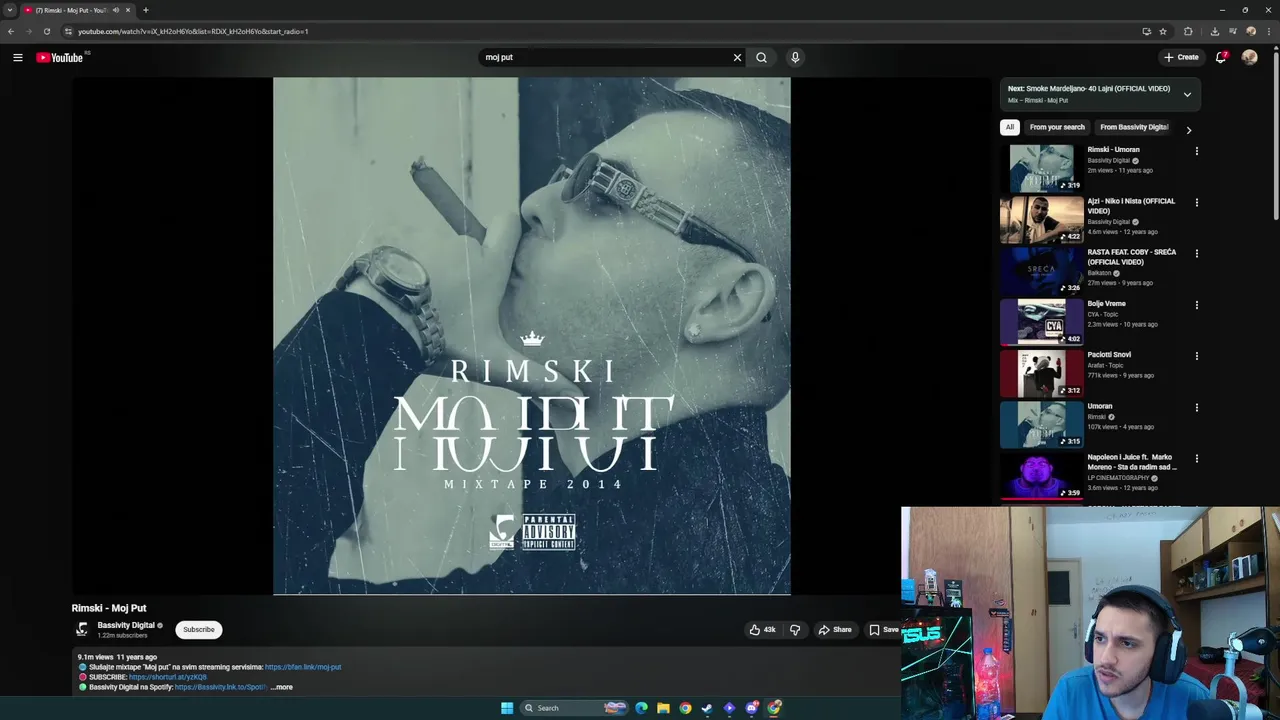Open Steam from taskbar
The image size is (1280, 720).
coord(707,708)
